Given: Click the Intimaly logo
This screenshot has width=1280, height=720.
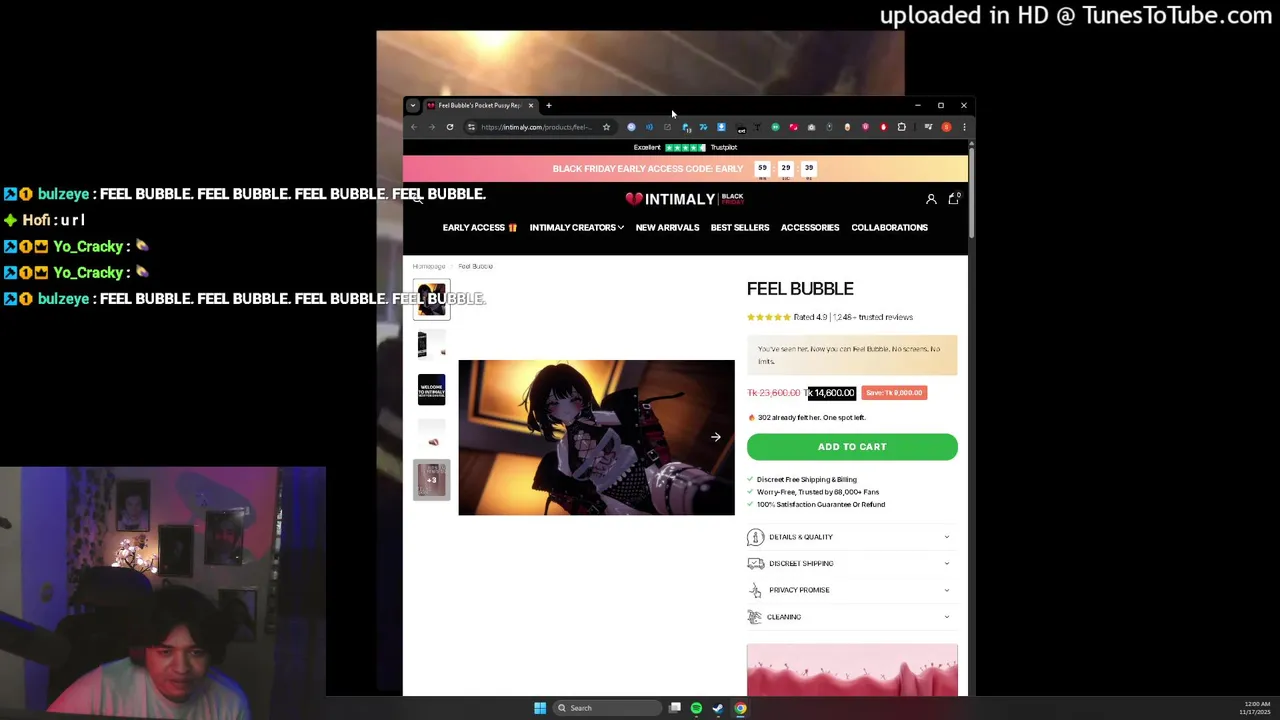Looking at the screenshot, I should 685,199.
